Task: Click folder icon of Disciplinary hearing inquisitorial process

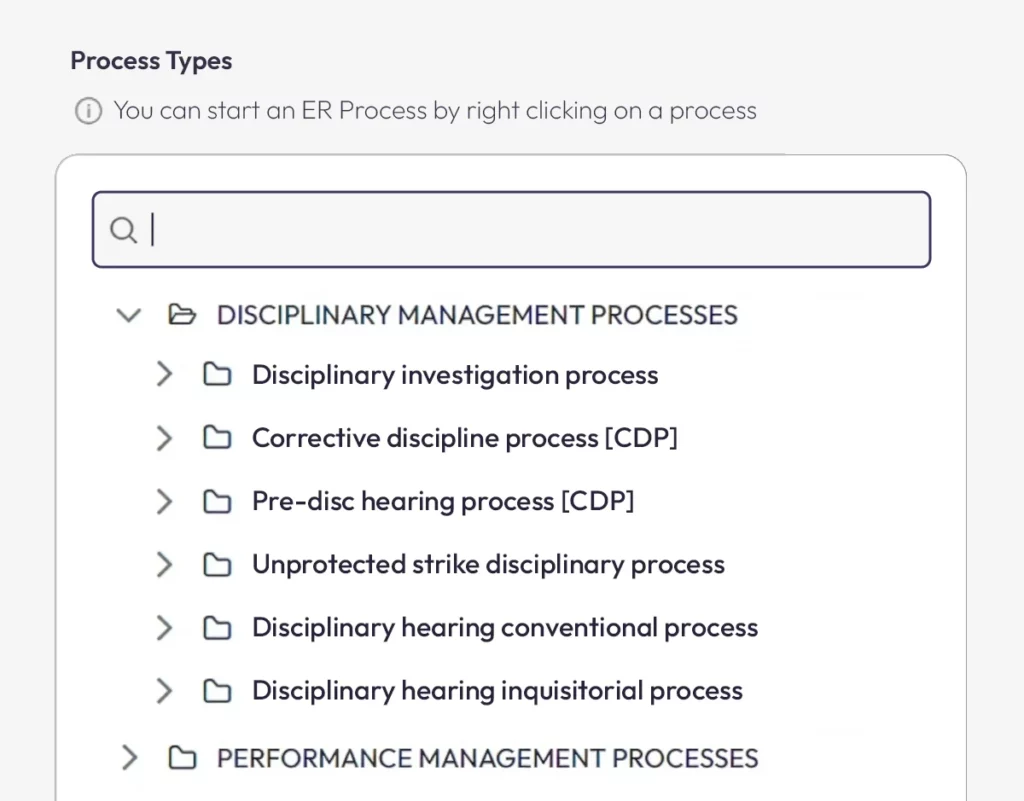Action: (x=217, y=691)
